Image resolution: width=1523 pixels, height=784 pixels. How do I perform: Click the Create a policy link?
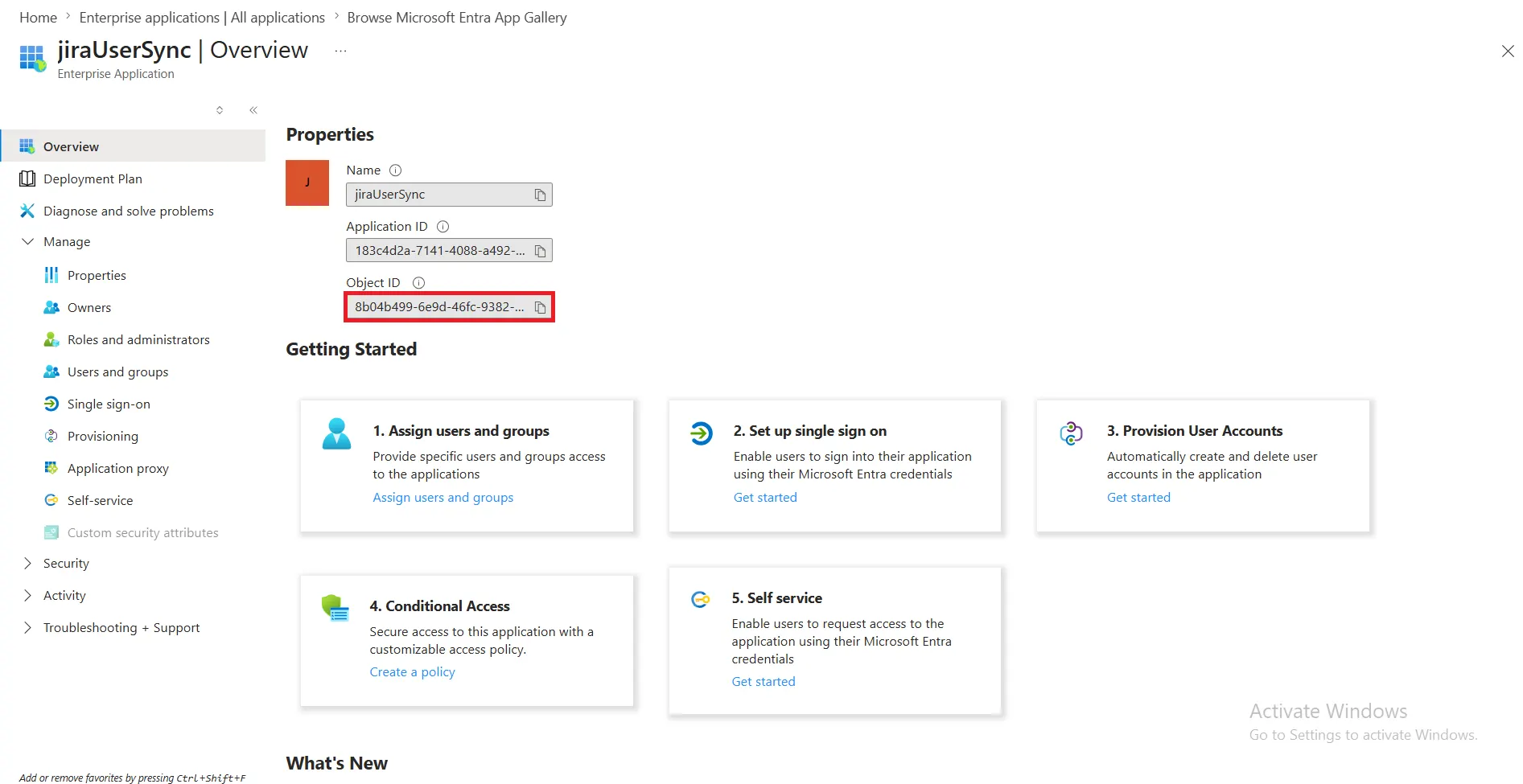(x=412, y=672)
